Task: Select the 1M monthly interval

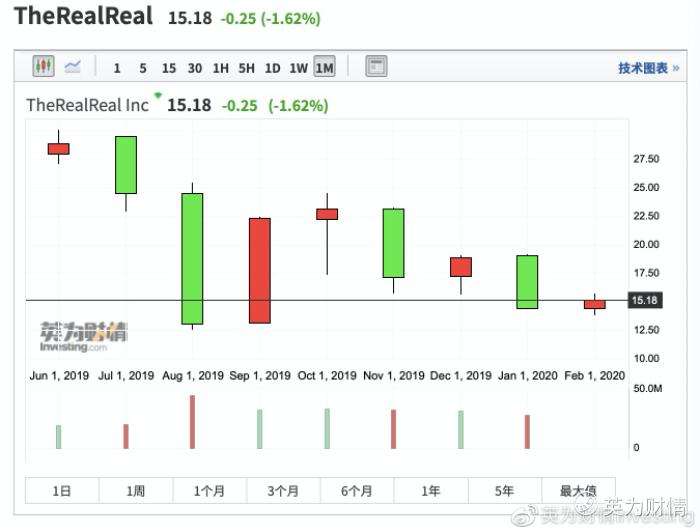Action: pos(325,67)
